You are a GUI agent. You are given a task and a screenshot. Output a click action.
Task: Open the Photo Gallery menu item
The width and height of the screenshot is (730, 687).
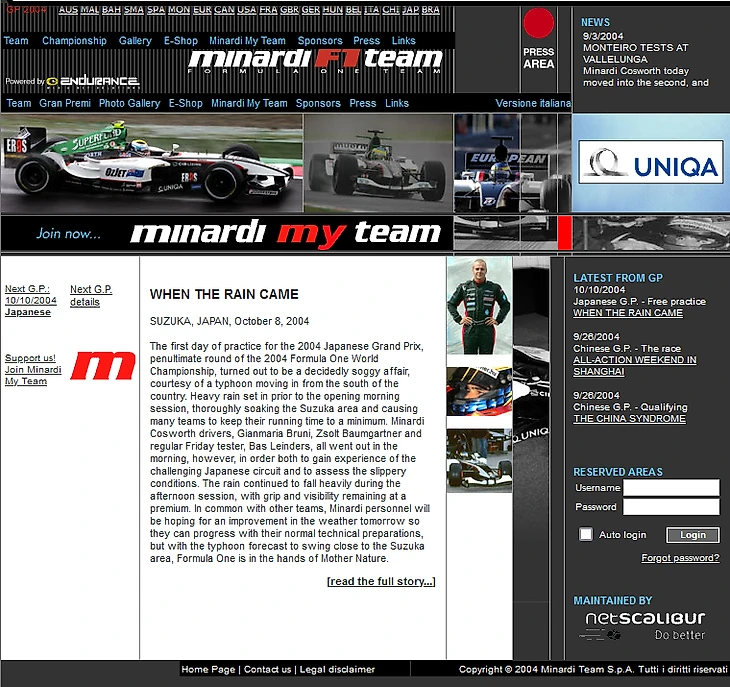click(129, 103)
